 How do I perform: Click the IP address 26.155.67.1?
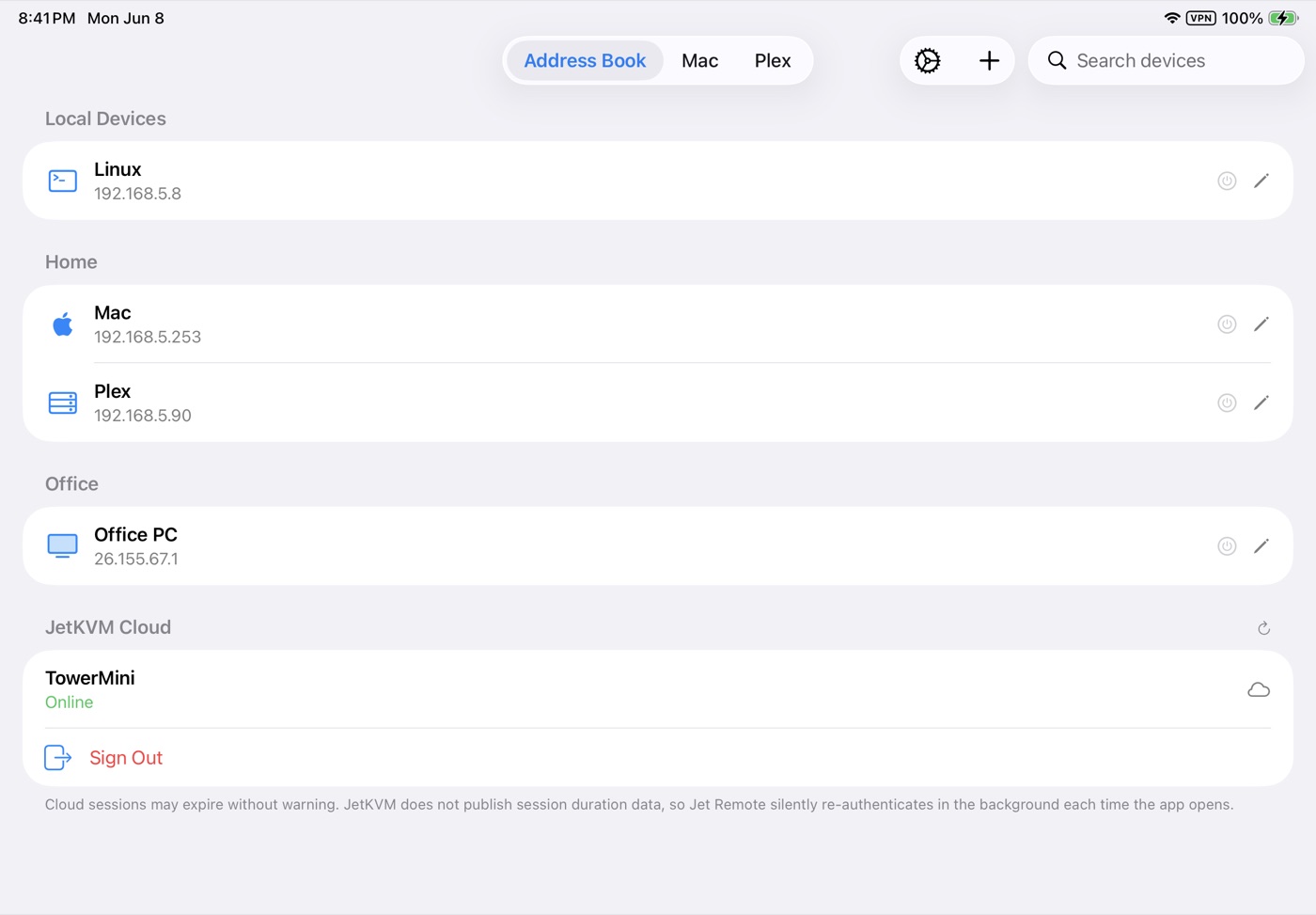point(136,559)
